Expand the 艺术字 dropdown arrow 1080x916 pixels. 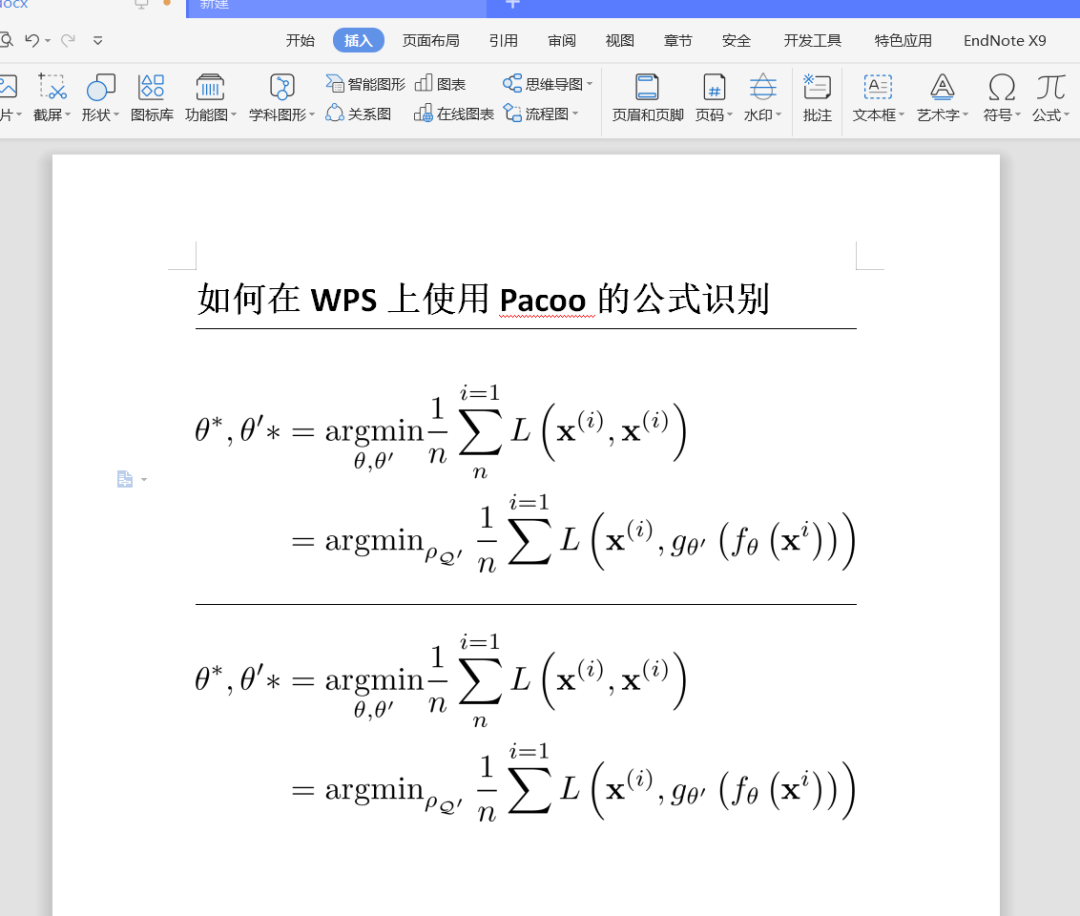965,114
